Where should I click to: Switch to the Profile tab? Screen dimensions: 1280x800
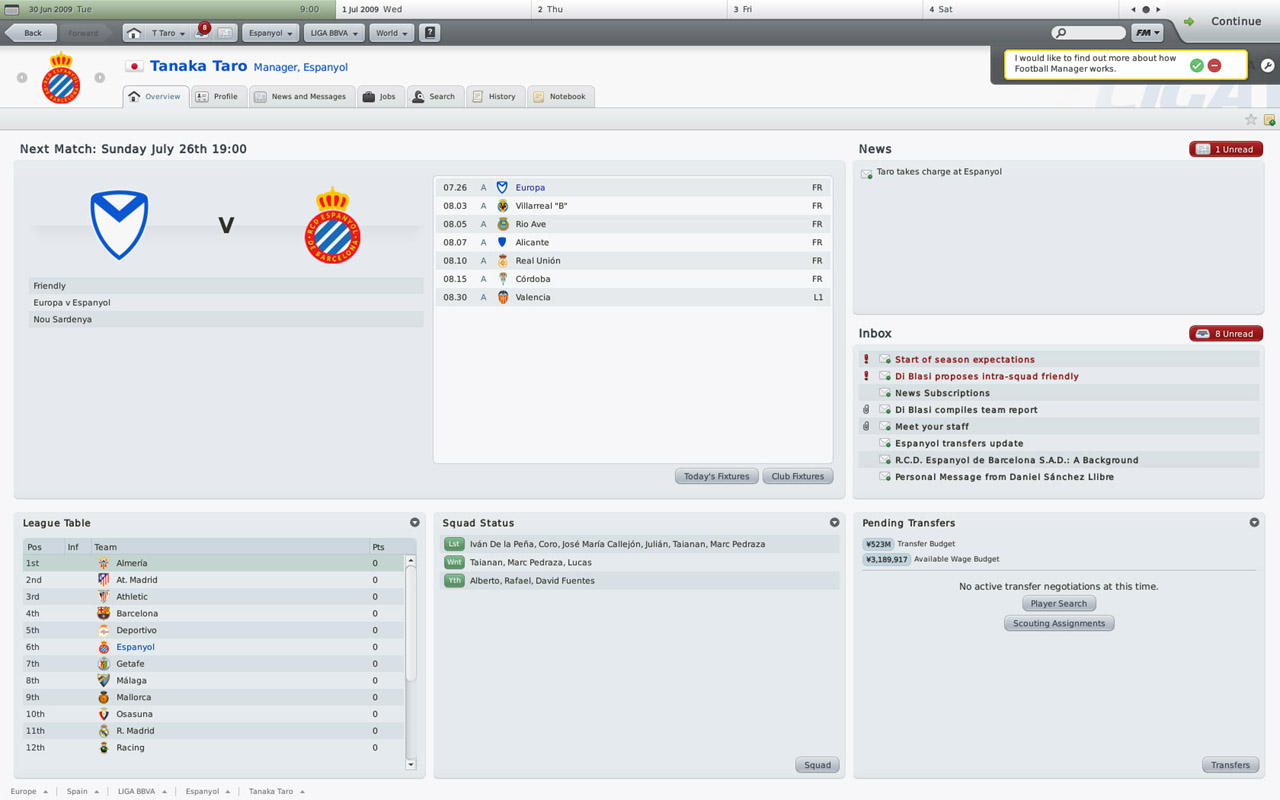point(217,97)
